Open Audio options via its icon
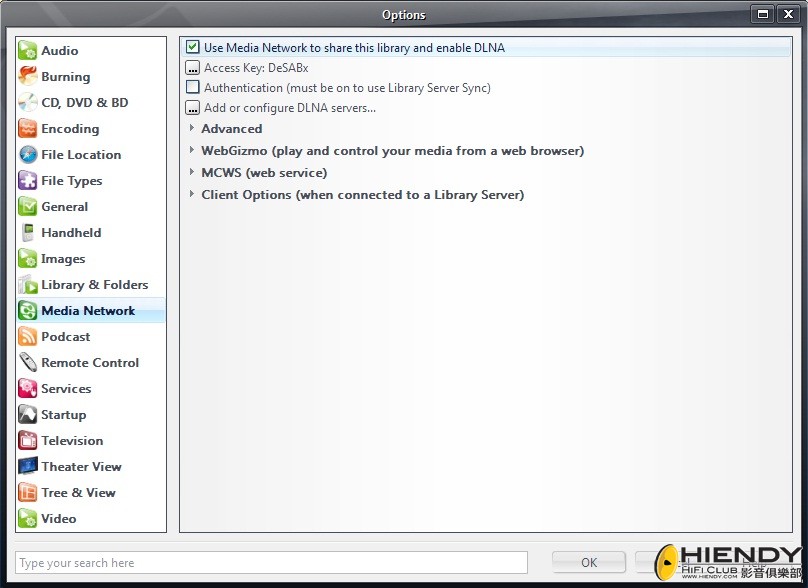This screenshot has width=808, height=588. 28,51
